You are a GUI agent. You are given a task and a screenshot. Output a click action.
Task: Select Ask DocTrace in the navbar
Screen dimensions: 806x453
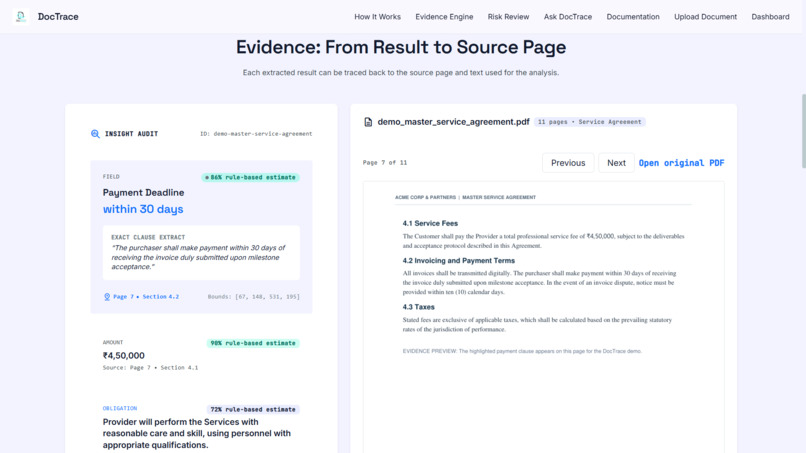[568, 16]
